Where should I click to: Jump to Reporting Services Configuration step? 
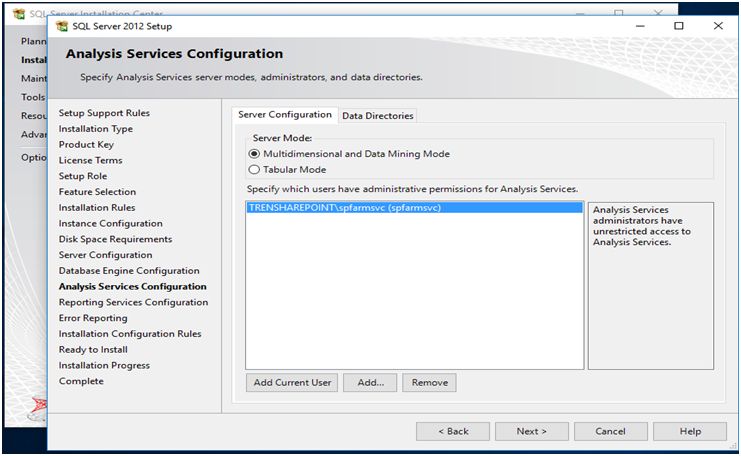click(133, 302)
